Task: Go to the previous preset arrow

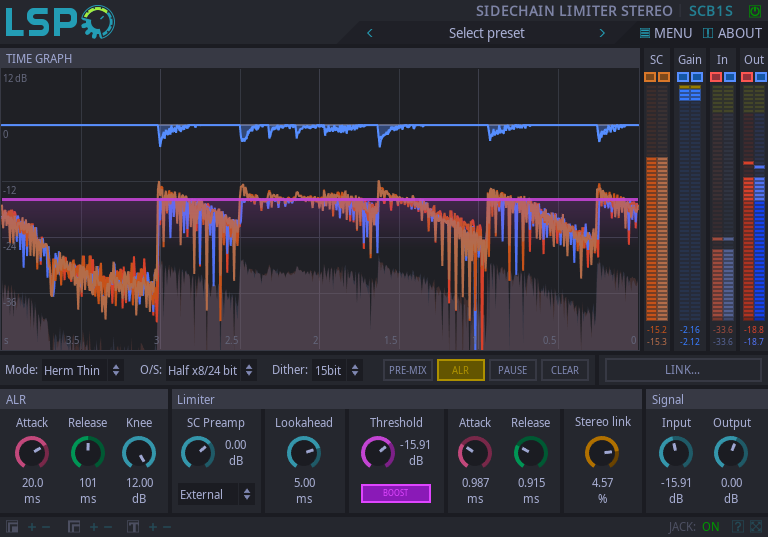Action: (370, 33)
